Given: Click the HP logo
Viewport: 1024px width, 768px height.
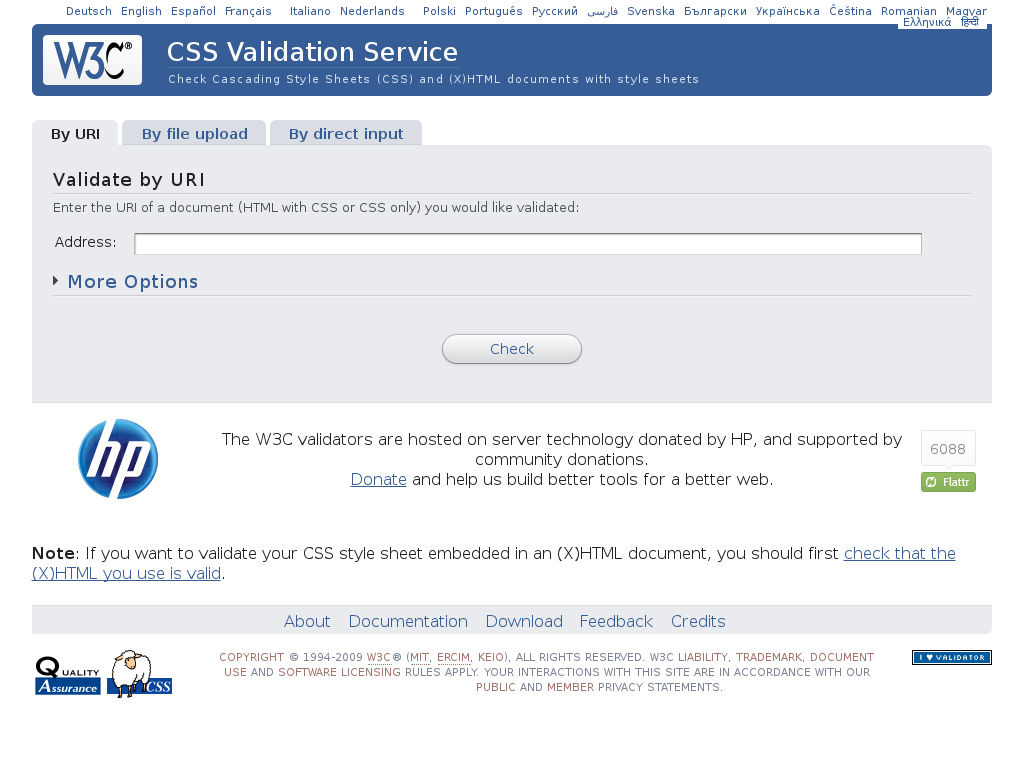Looking at the screenshot, I should [x=118, y=459].
